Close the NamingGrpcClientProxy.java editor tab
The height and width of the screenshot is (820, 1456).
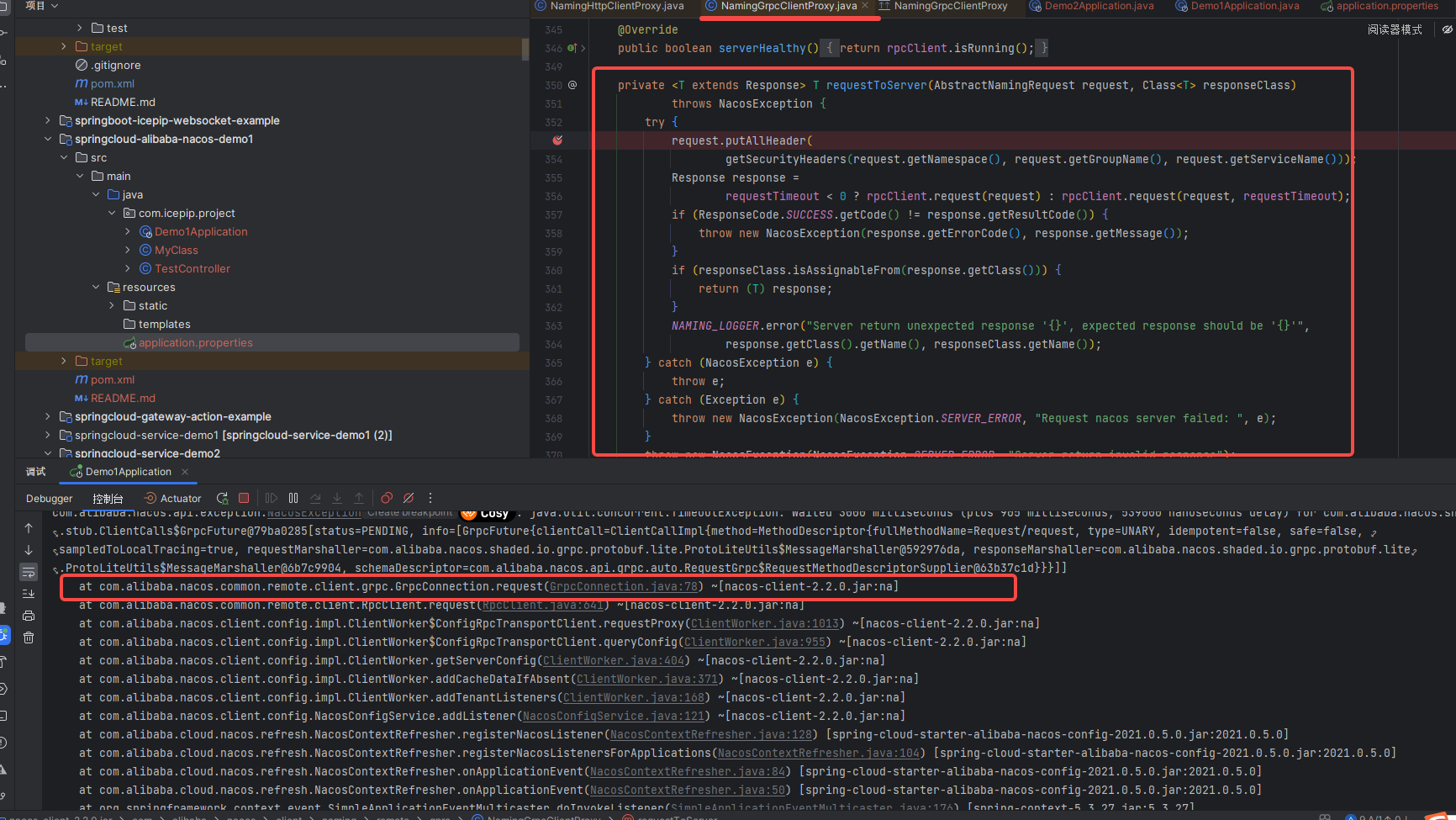[865, 6]
